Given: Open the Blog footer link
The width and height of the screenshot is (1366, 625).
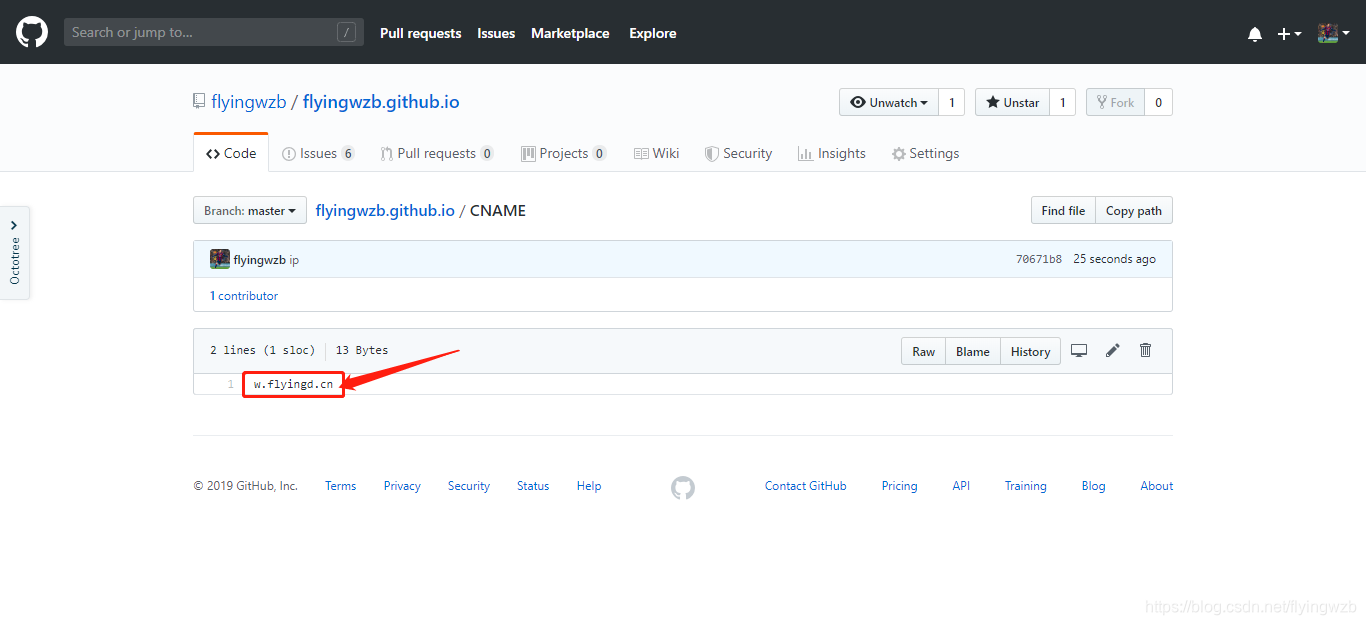Looking at the screenshot, I should (x=1093, y=486).
